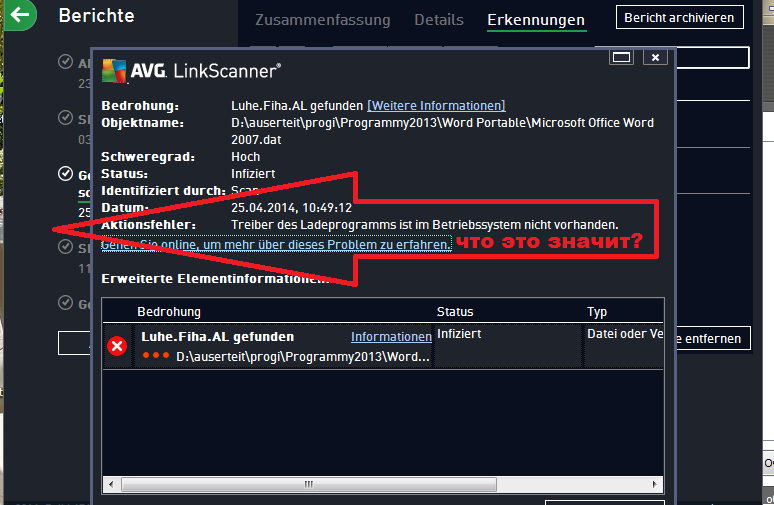
Task: Click the bottom report checkmark icon in list
Action: (x=65, y=302)
